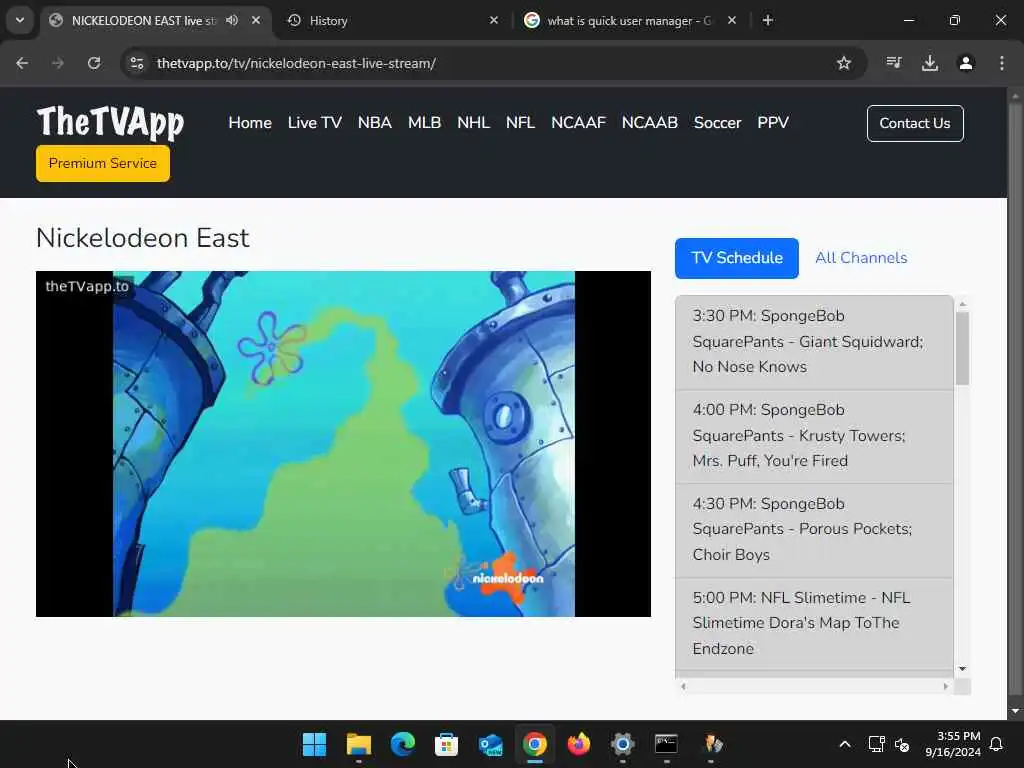Screen dimensions: 1024x768
Task: Click the TheTVApp logo
Action: pyautogui.click(x=110, y=122)
